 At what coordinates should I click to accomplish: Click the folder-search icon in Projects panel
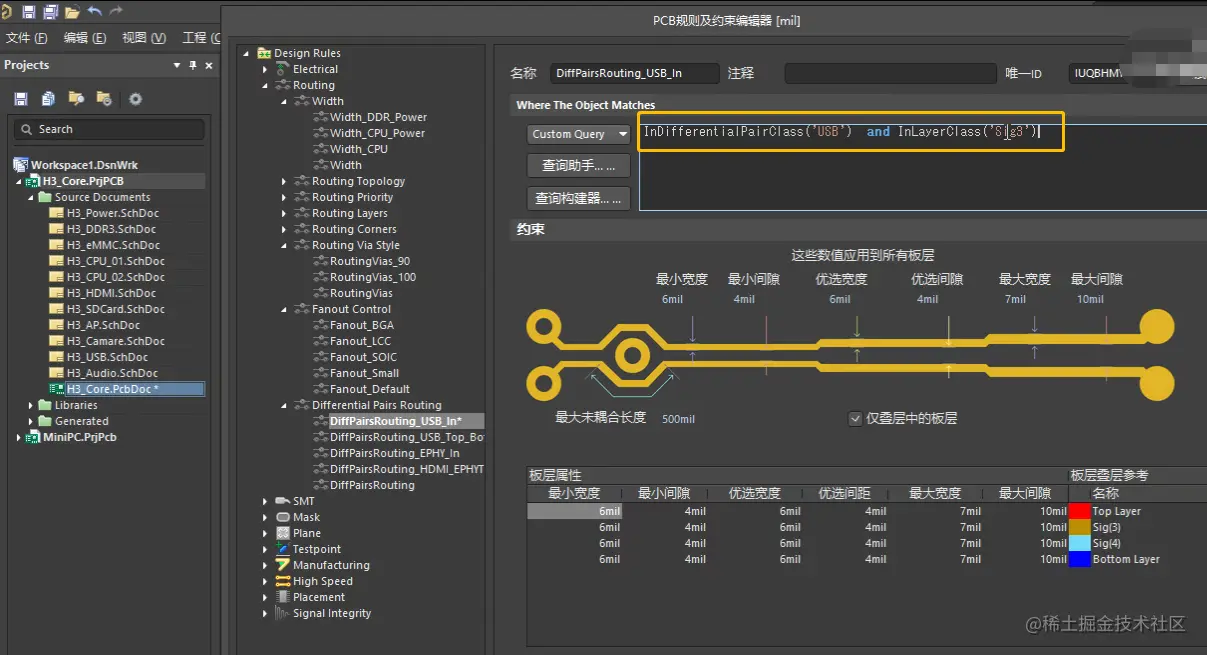tap(76, 99)
